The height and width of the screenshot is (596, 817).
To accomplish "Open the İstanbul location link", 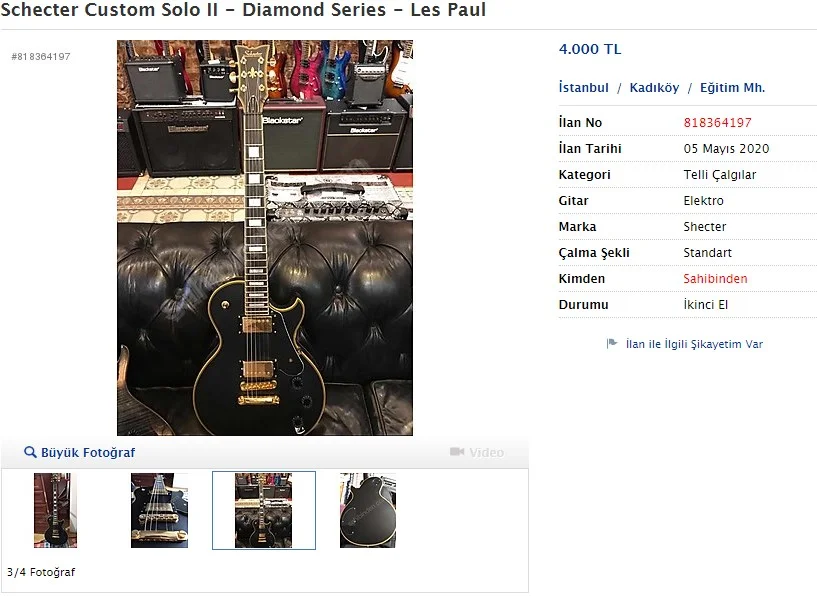I will tap(584, 88).
